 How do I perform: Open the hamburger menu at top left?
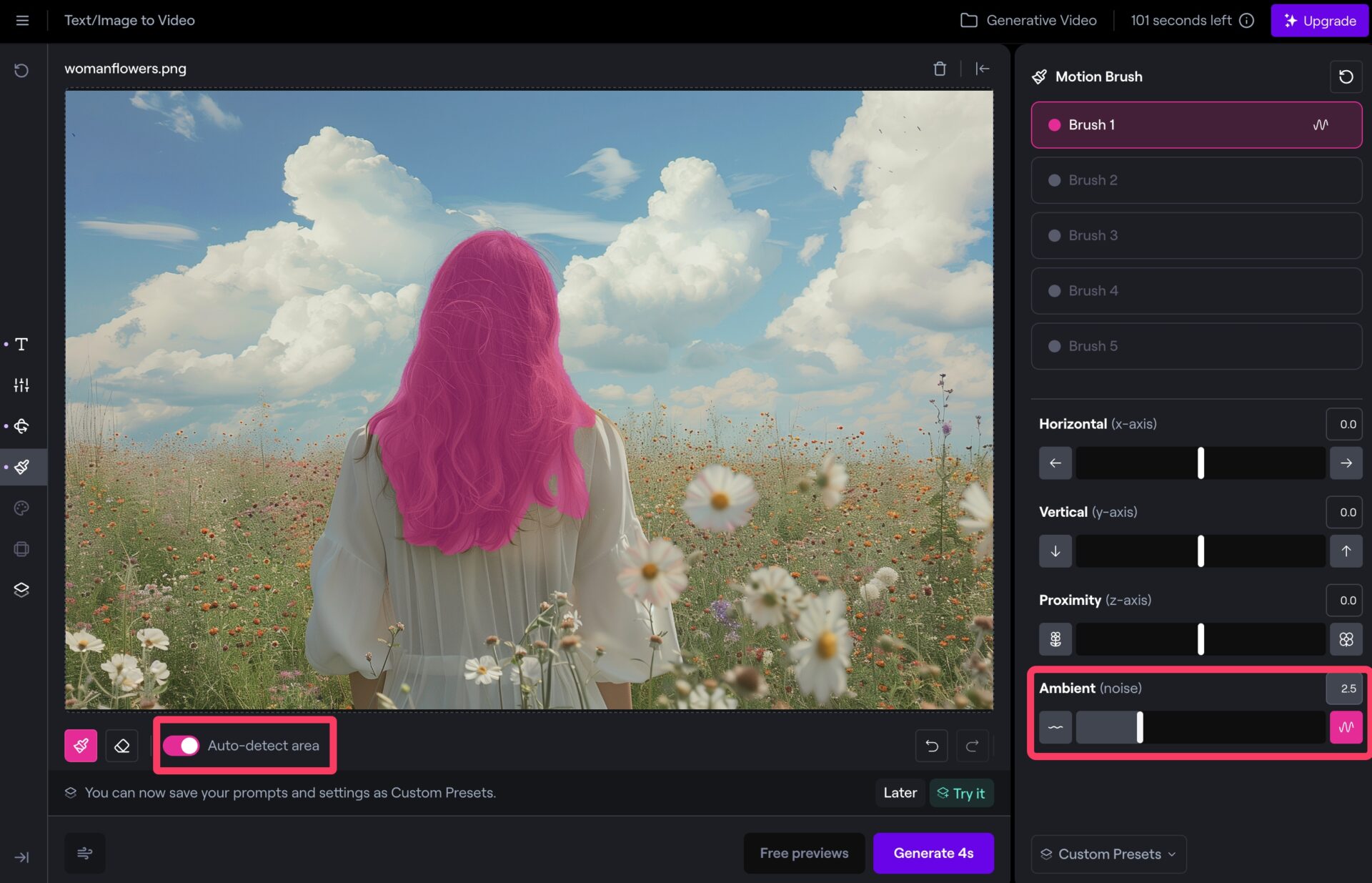click(x=22, y=20)
